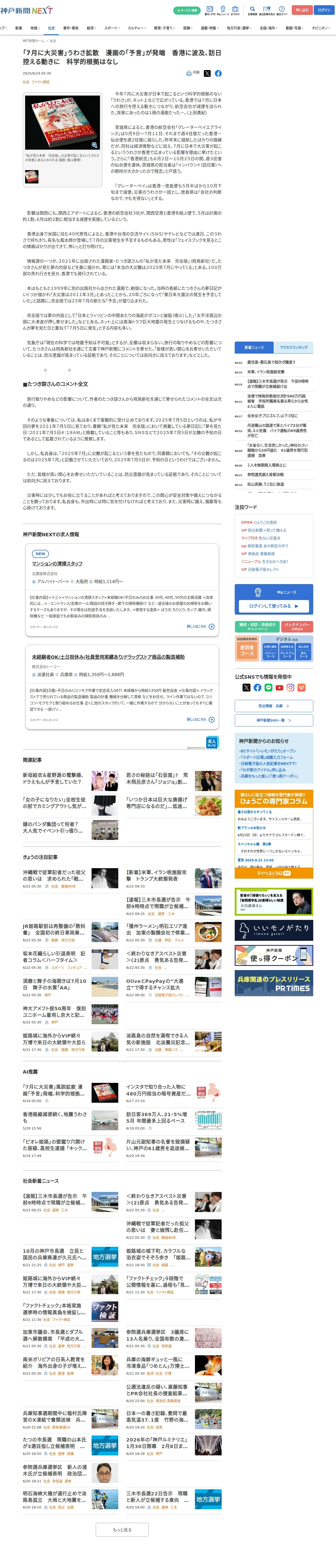Open the 事件・事故 navigation item
Screen dimensions: 336x1568
pyautogui.click(x=71, y=28)
